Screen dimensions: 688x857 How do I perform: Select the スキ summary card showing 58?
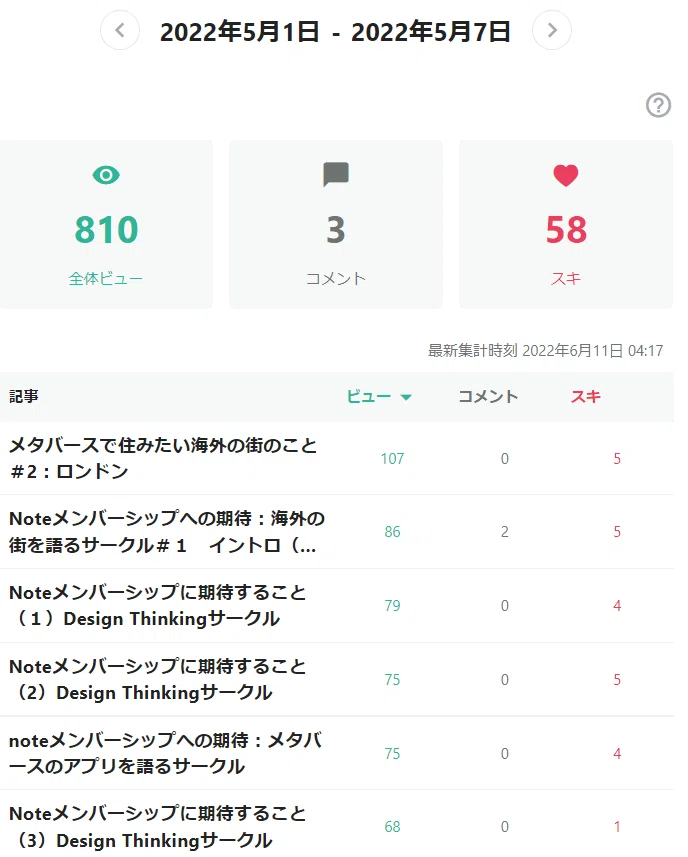pyautogui.click(x=566, y=224)
